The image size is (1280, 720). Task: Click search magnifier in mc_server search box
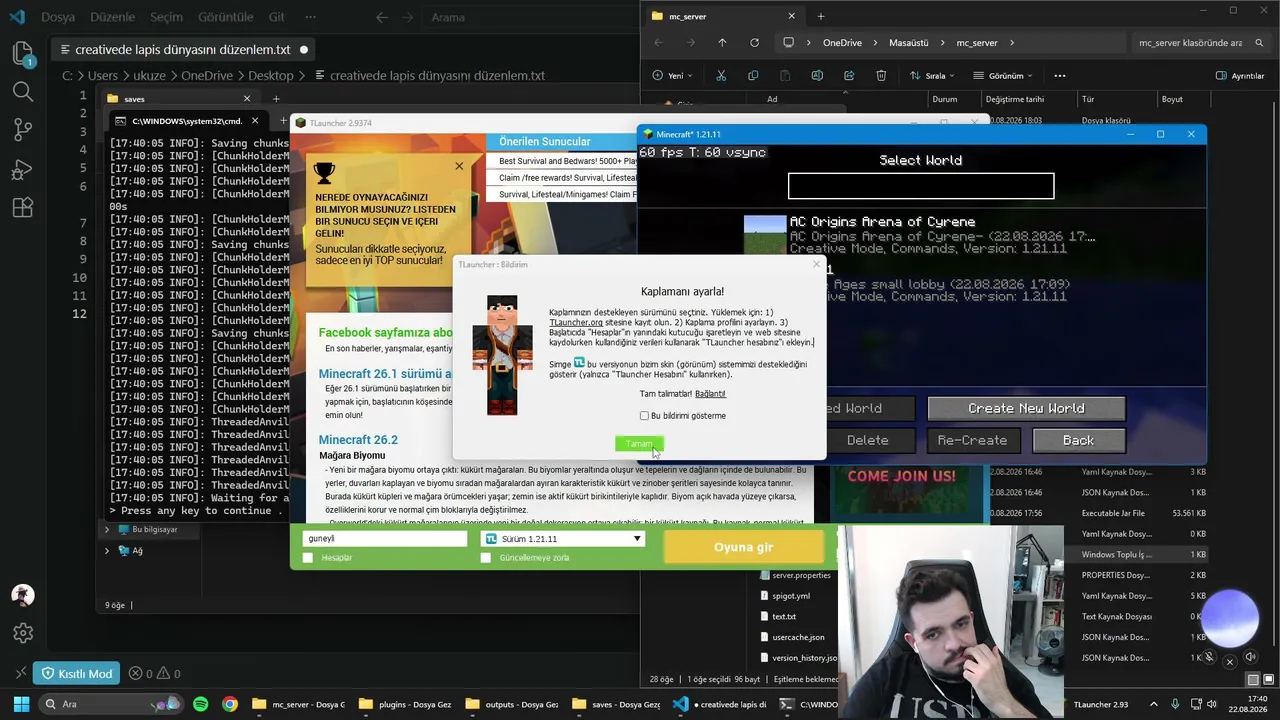[1261, 43]
